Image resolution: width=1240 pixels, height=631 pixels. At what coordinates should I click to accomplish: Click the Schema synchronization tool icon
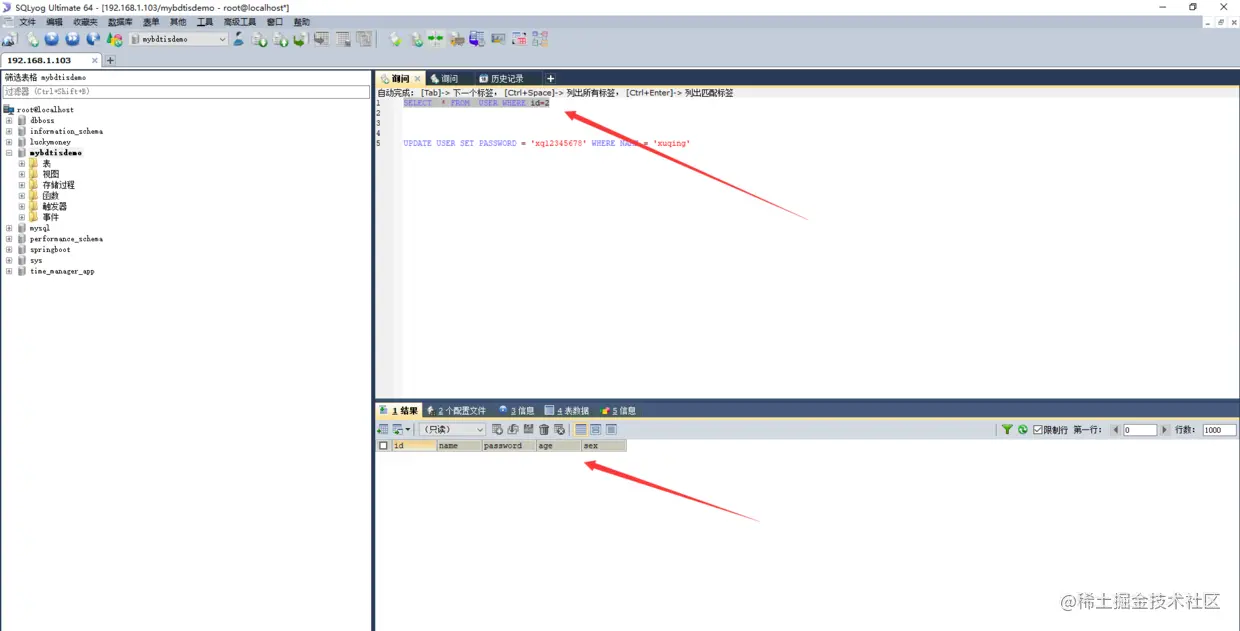[x=434, y=40]
